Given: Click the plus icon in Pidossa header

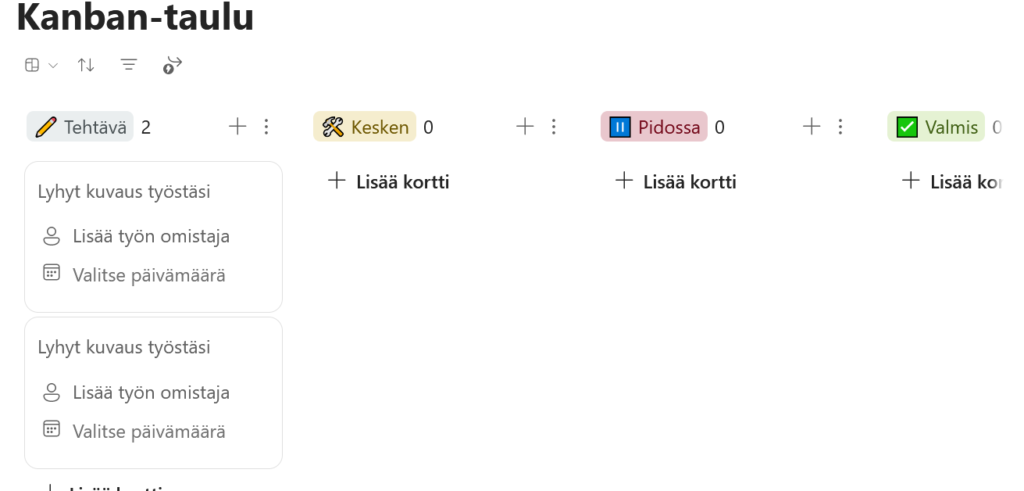Looking at the screenshot, I should tap(812, 127).
